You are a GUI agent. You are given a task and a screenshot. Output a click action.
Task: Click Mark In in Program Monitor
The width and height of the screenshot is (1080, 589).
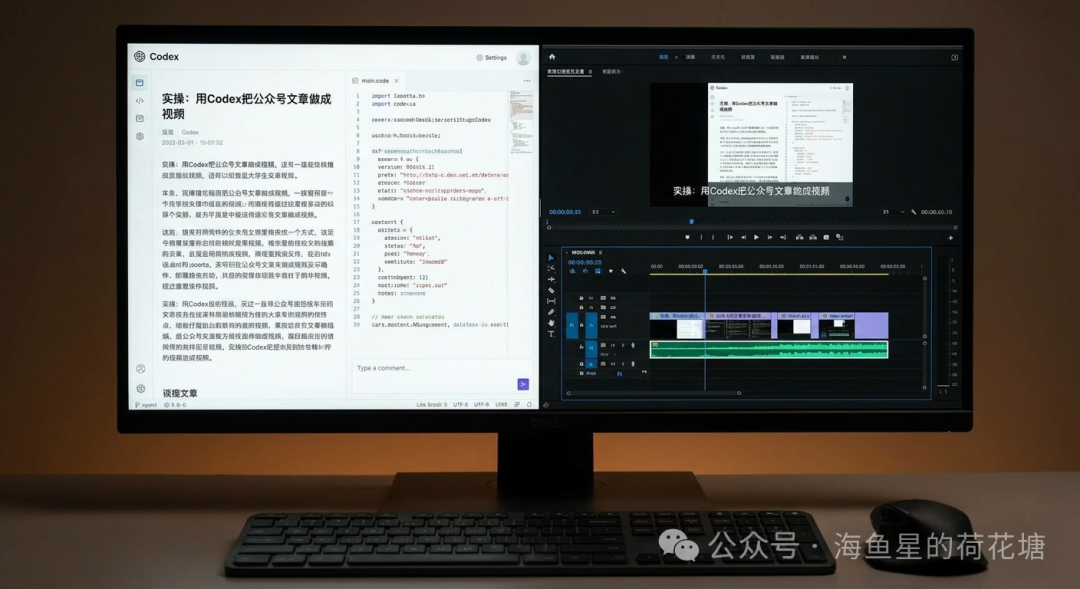click(701, 237)
